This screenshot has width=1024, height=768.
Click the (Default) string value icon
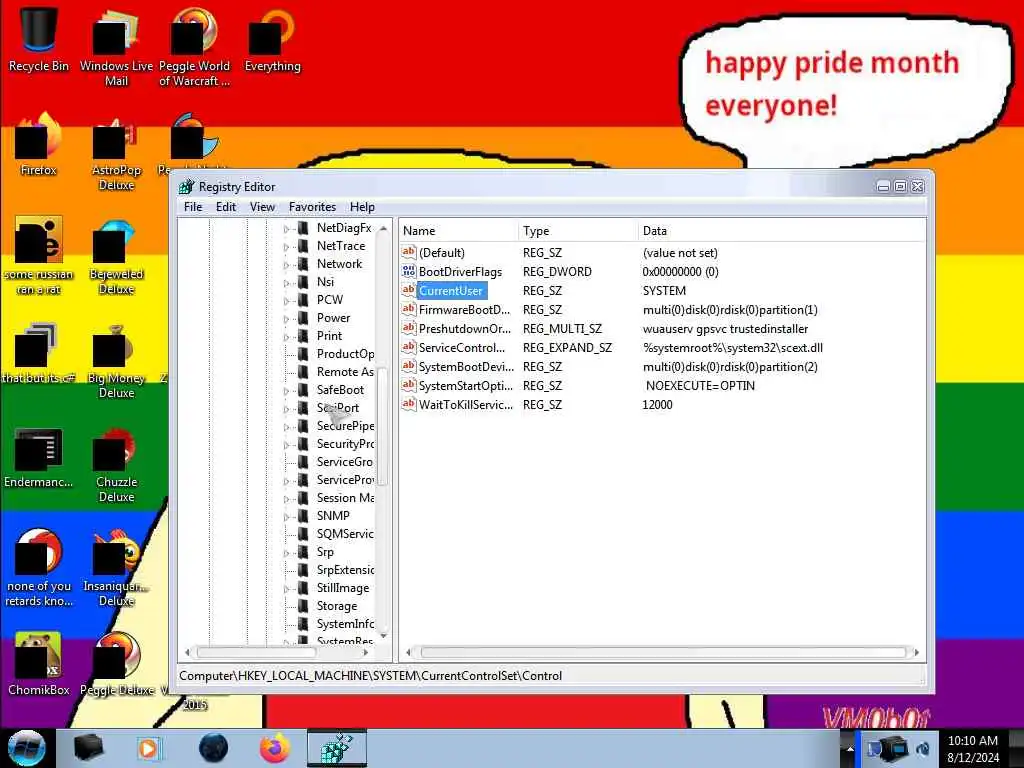pyautogui.click(x=409, y=253)
